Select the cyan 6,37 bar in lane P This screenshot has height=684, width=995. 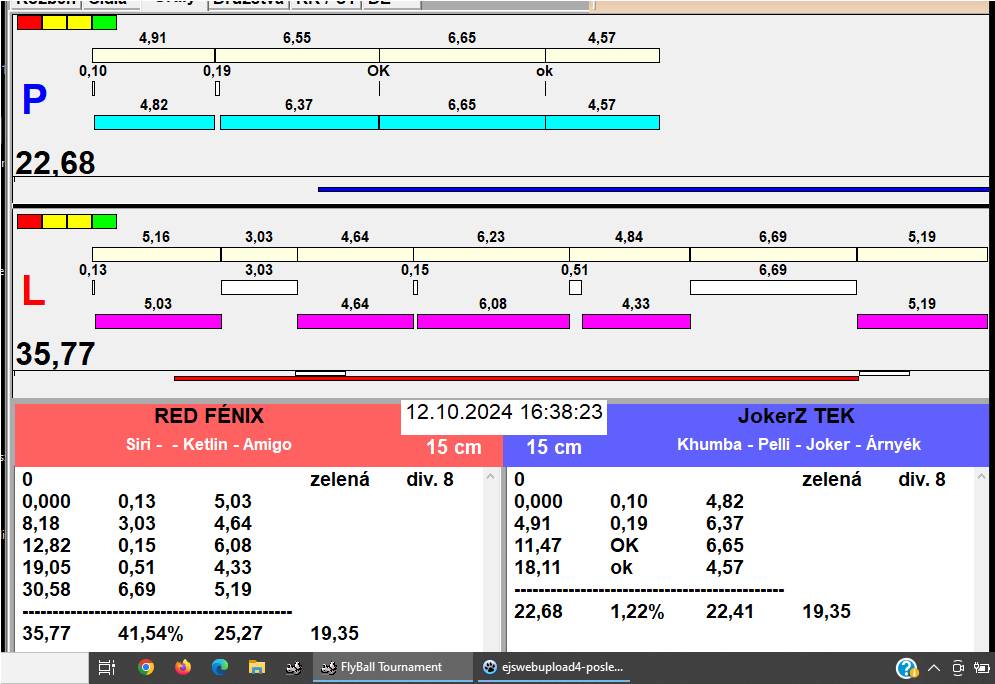pos(299,122)
